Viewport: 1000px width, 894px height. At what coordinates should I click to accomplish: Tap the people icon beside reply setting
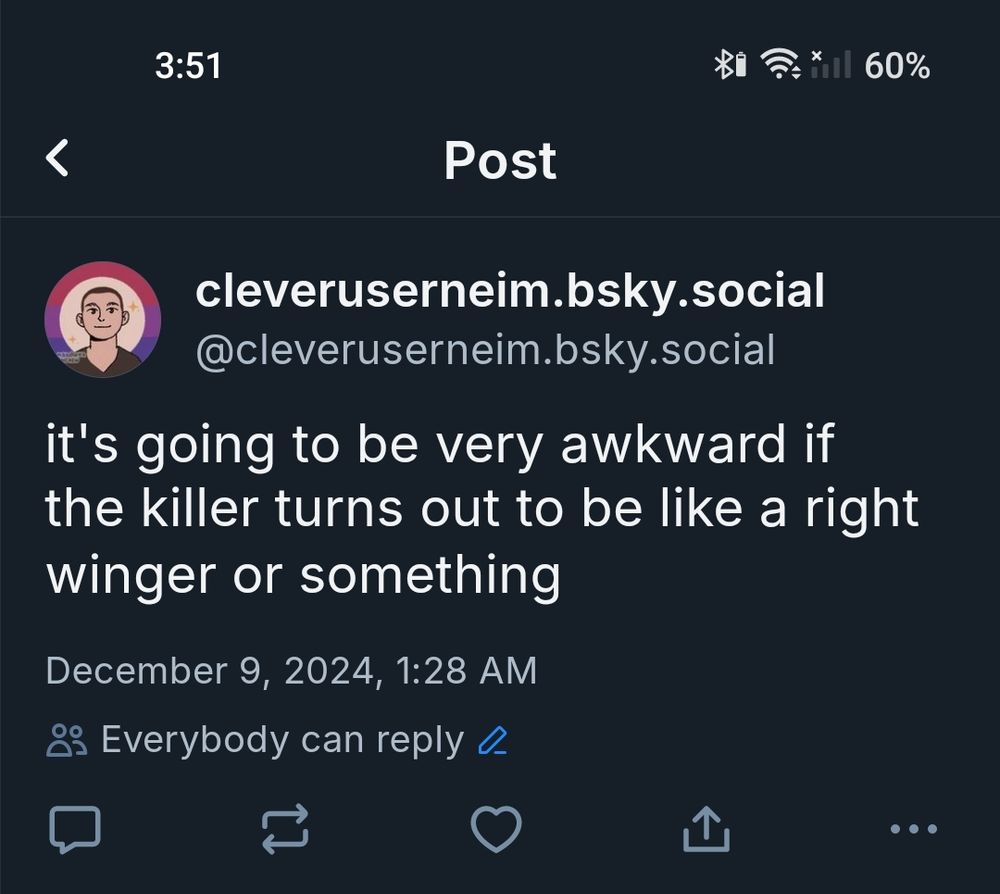pyautogui.click(x=67, y=741)
